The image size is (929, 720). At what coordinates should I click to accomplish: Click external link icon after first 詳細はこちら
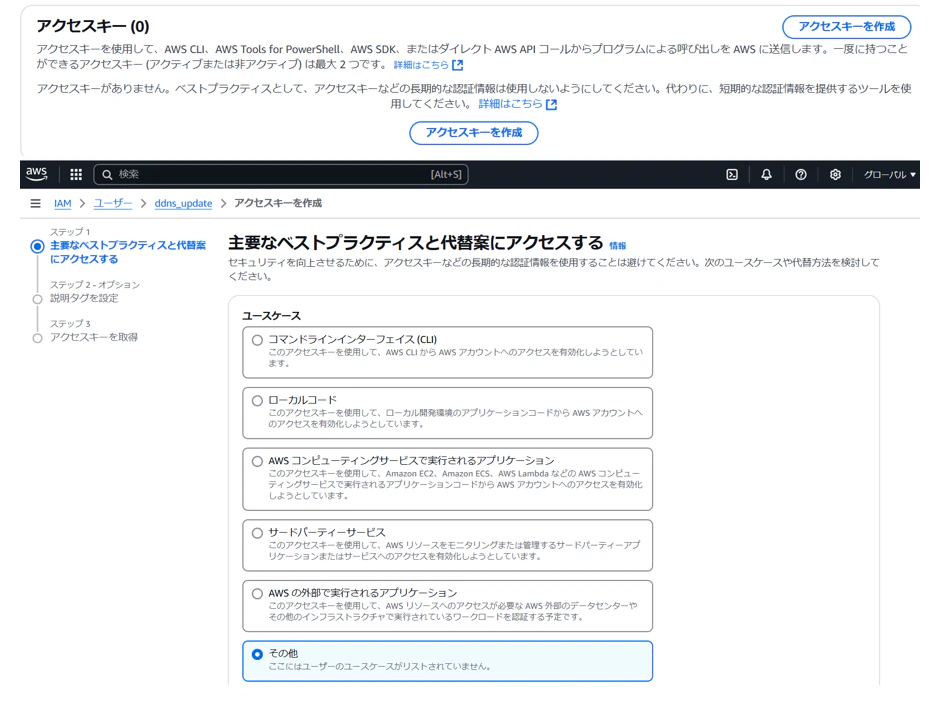point(457,65)
